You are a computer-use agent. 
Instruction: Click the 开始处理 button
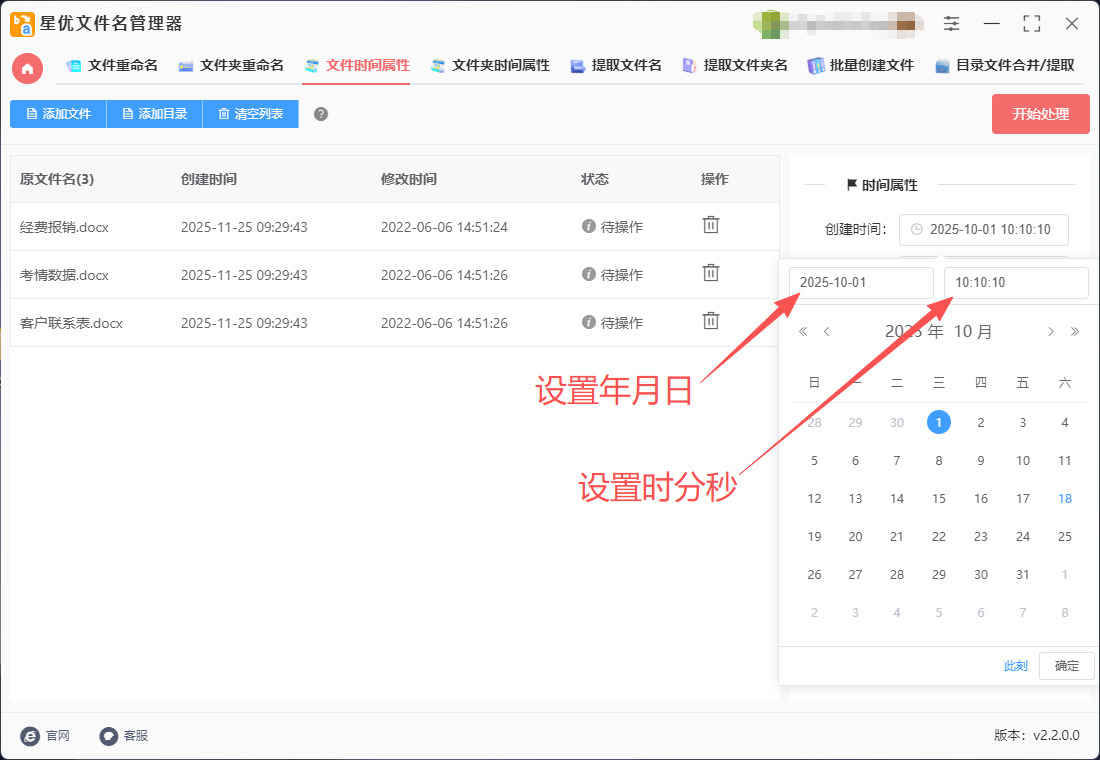click(1040, 114)
